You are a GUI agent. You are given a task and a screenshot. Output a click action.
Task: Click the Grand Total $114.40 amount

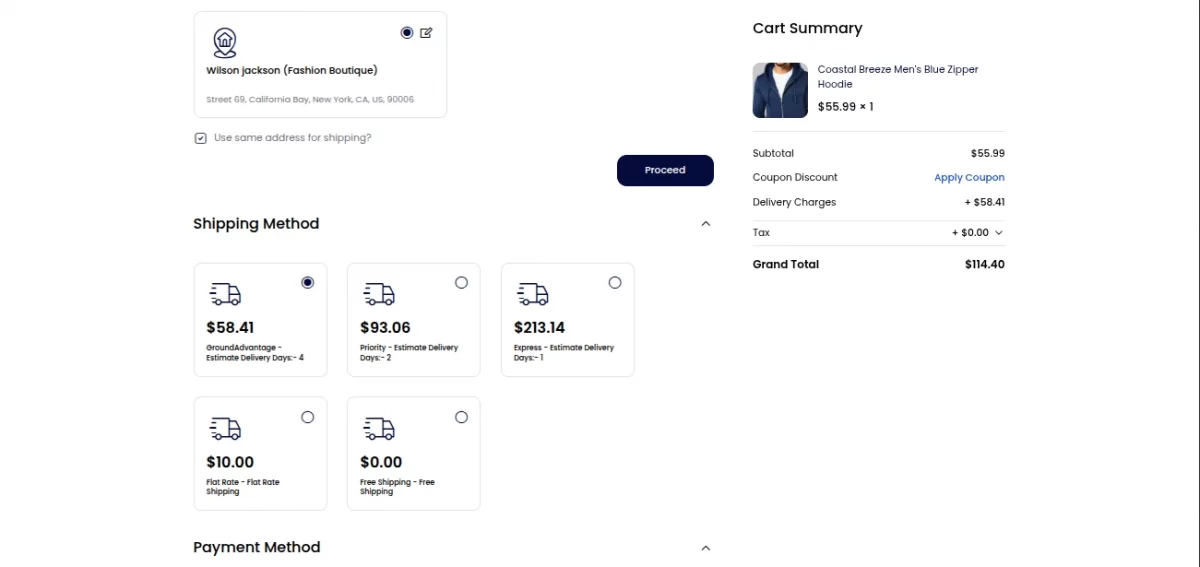pos(985,265)
